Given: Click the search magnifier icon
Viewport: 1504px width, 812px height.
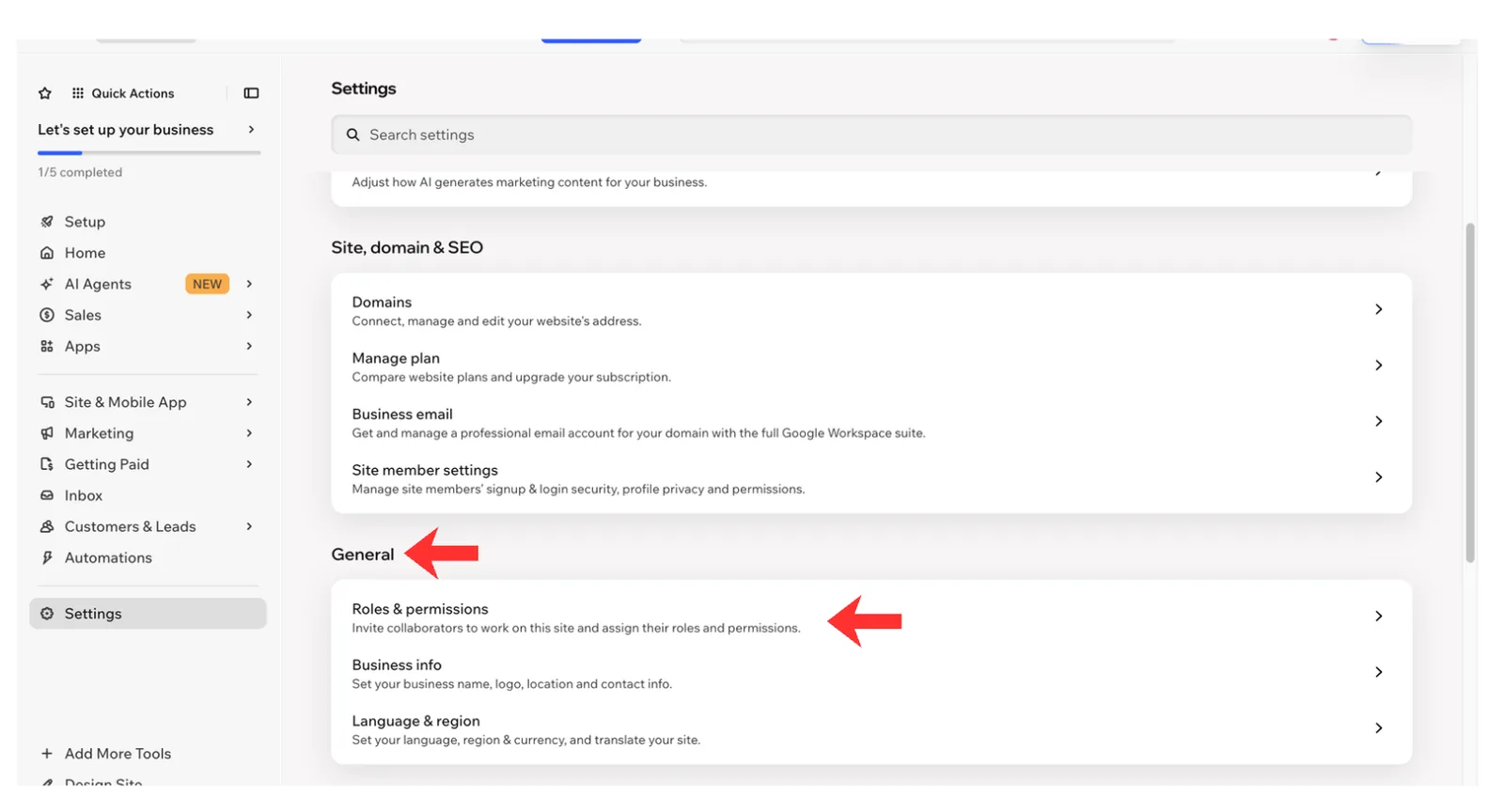Looking at the screenshot, I should pyautogui.click(x=353, y=135).
